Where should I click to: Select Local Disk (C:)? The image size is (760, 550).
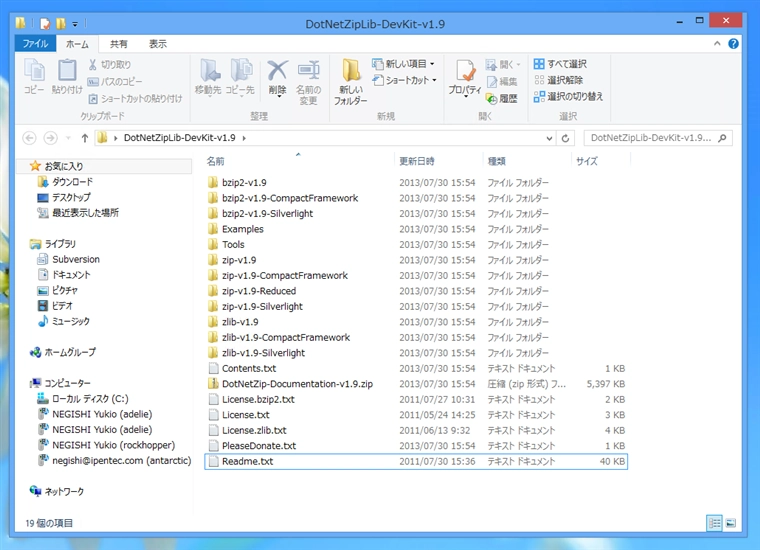click(x=83, y=399)
